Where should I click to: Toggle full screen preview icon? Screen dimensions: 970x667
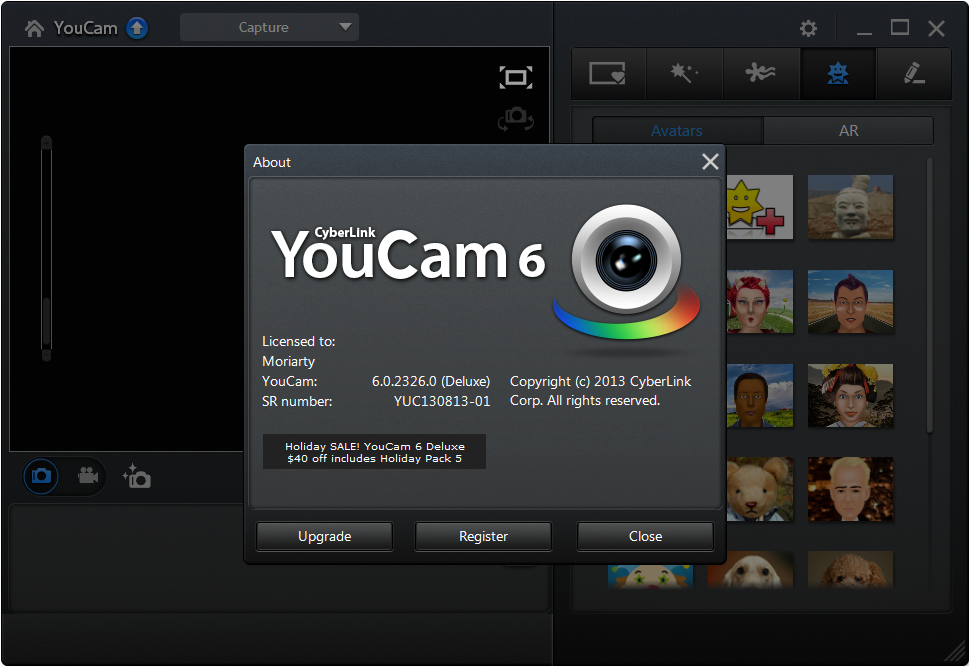click(x=516, y=77)
